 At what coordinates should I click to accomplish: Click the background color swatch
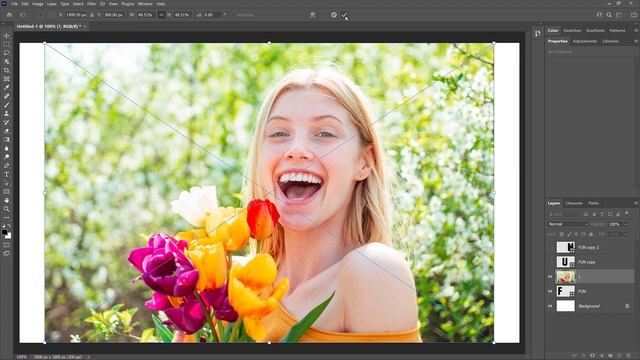coord(9,236)
